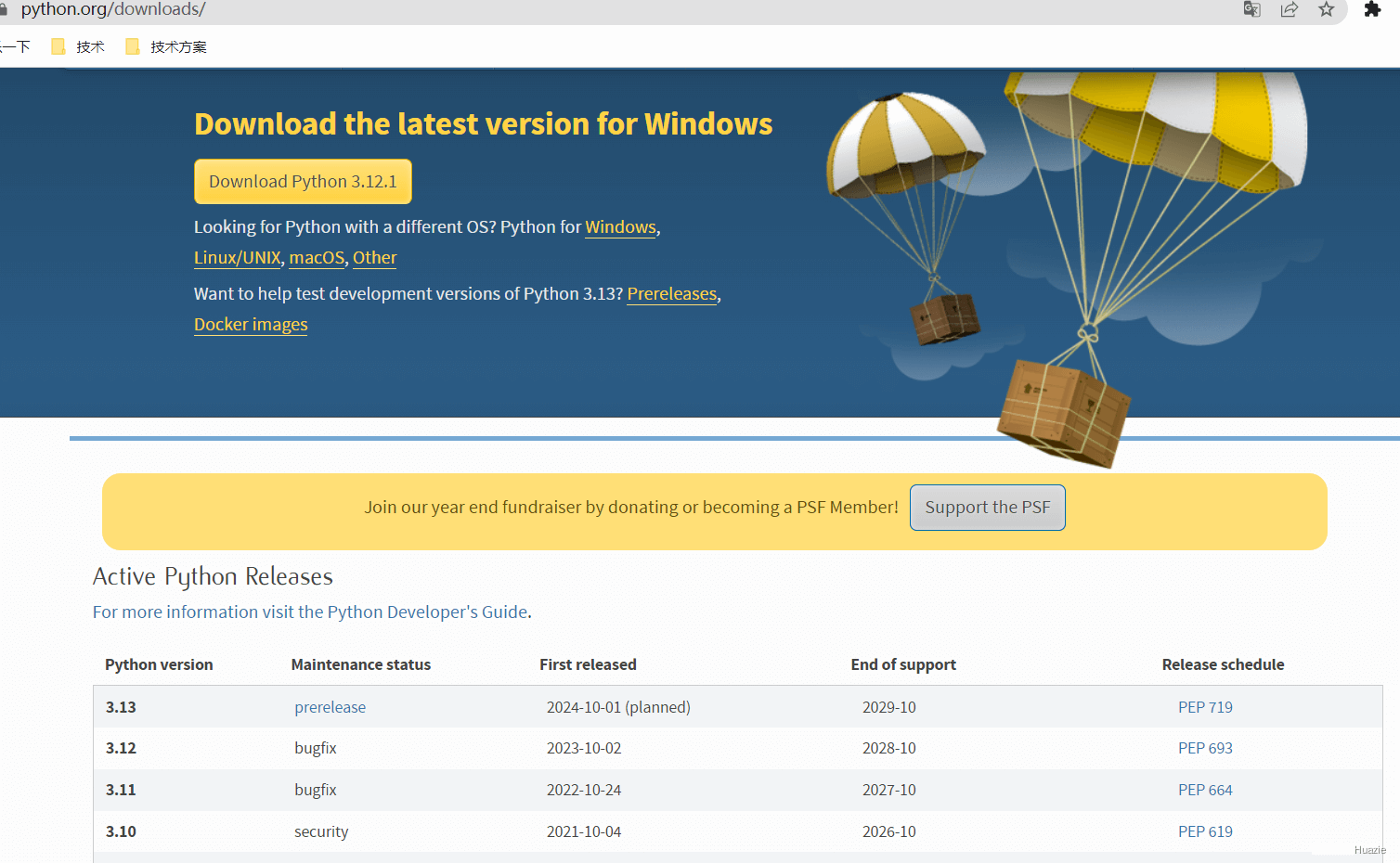Open the 技术 bookmark folder

point(78,46)
